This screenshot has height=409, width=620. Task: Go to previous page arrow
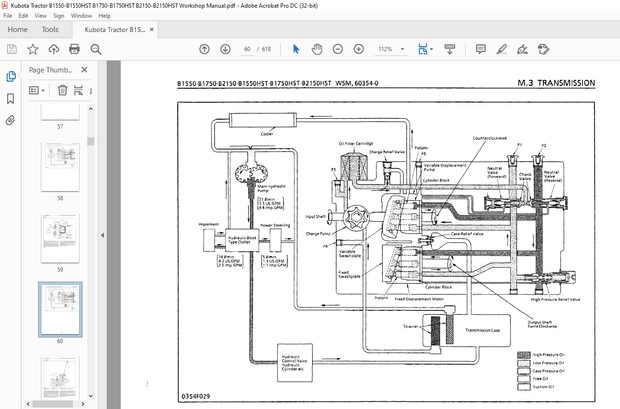[204, 49]
